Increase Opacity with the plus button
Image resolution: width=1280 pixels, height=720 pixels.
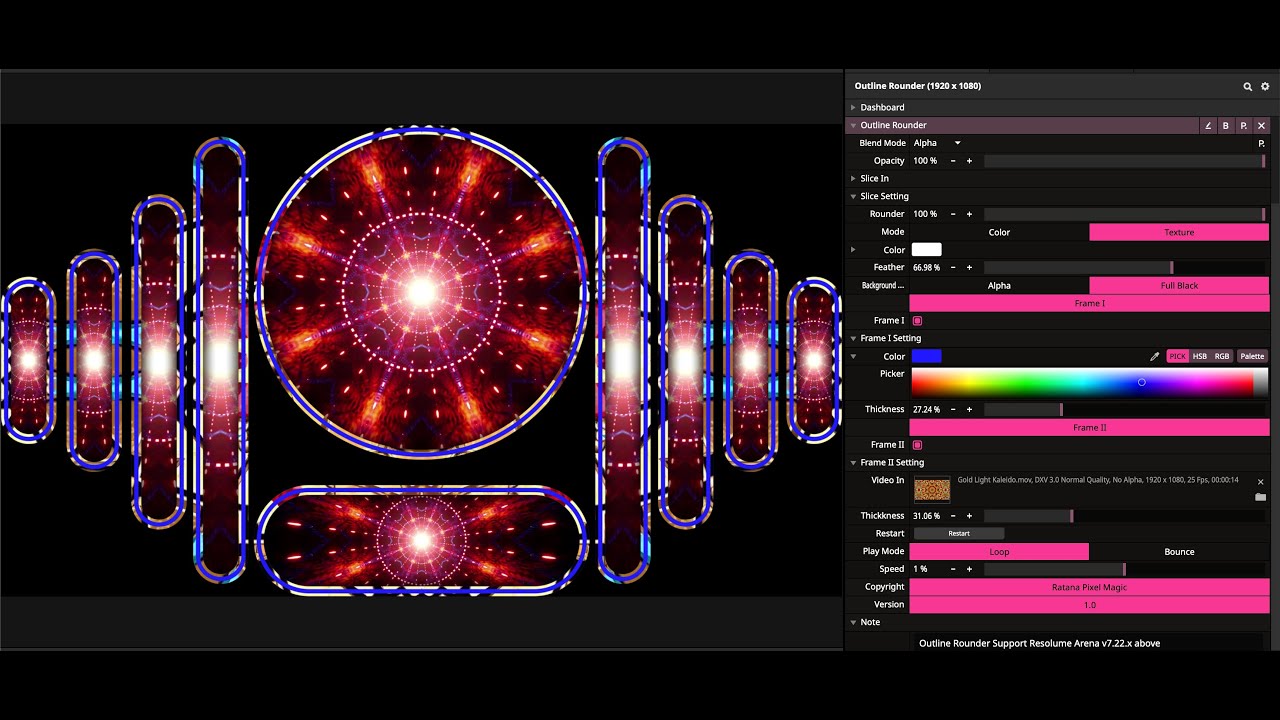point(969,161)
